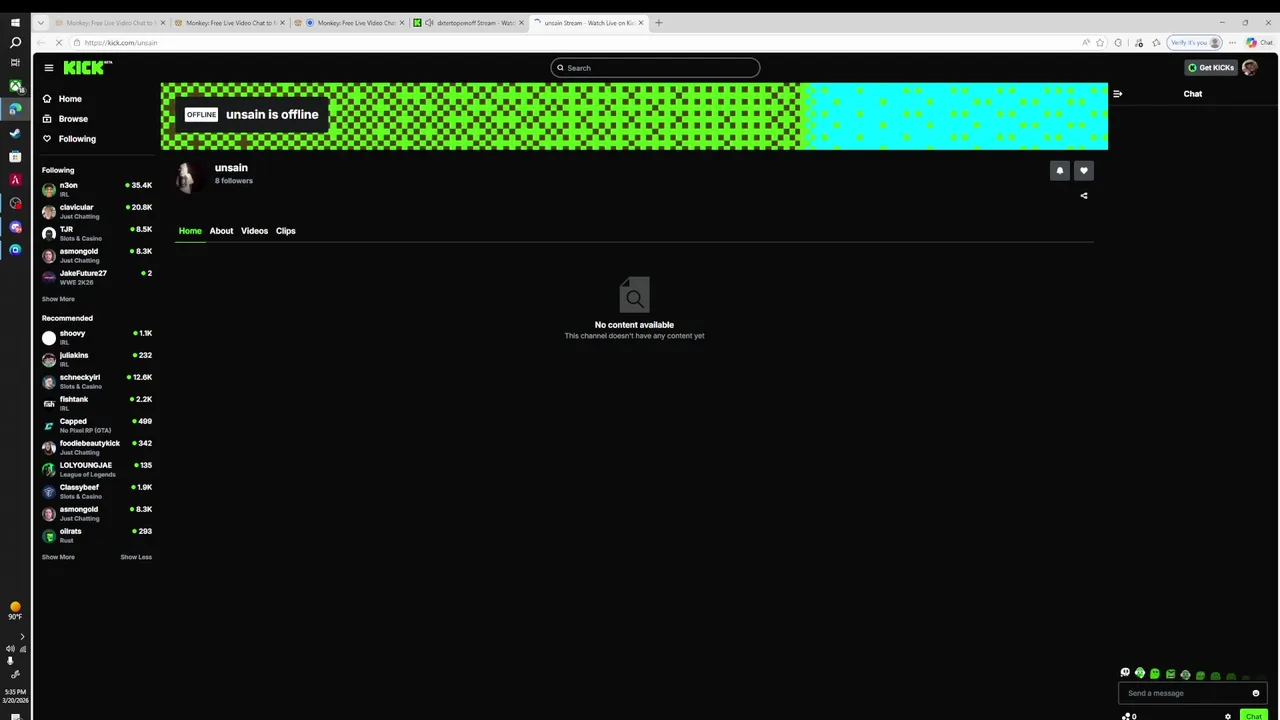
Task: Open Capped recommended channel
Action: pyautogui.click(x=97, y=426)
